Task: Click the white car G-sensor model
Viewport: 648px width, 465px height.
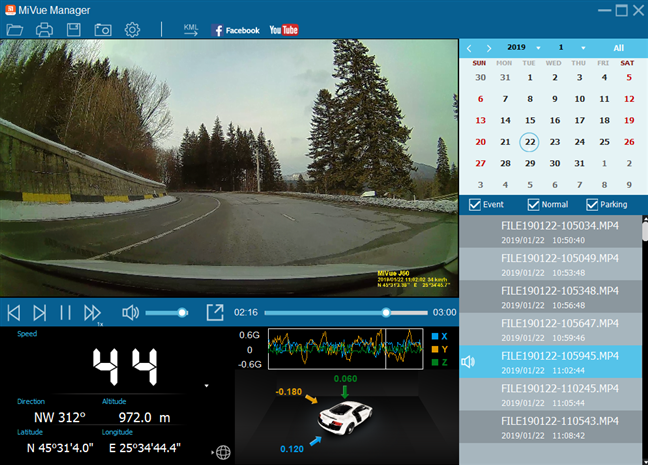Action: click(x=345, y=417)
